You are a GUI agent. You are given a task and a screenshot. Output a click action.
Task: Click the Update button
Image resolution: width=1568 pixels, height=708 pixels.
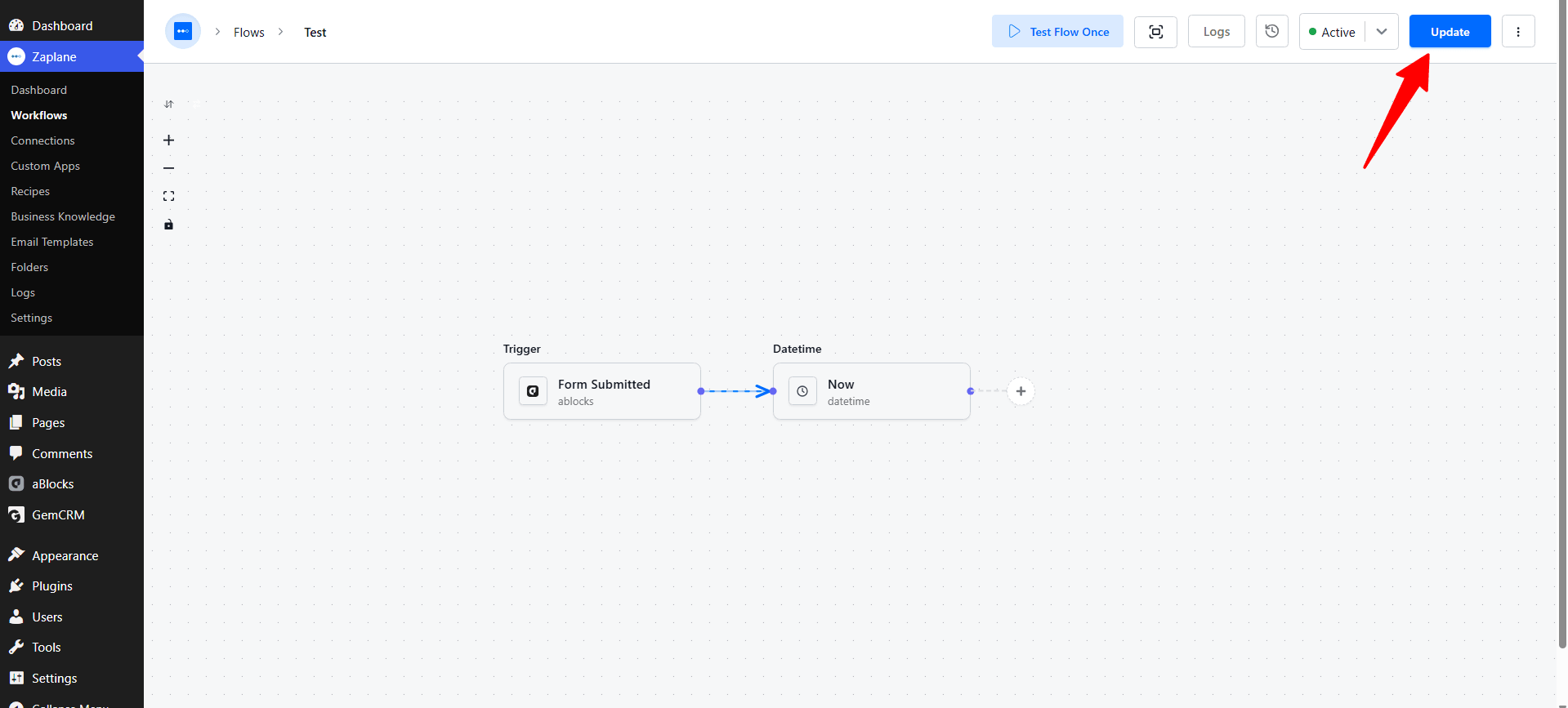[x=1450, y=32]
